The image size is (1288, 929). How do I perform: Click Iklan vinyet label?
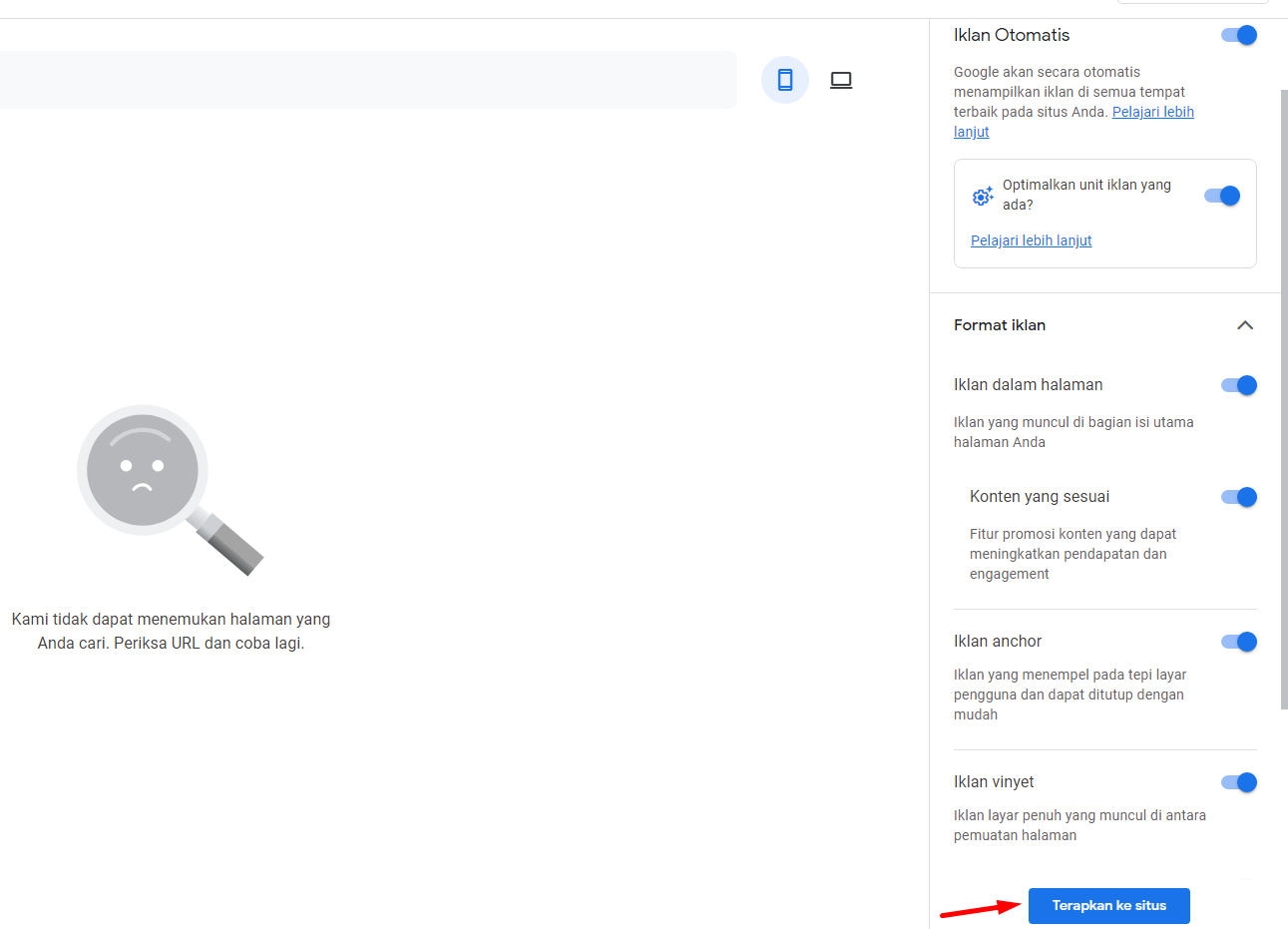tap(994, 782)
